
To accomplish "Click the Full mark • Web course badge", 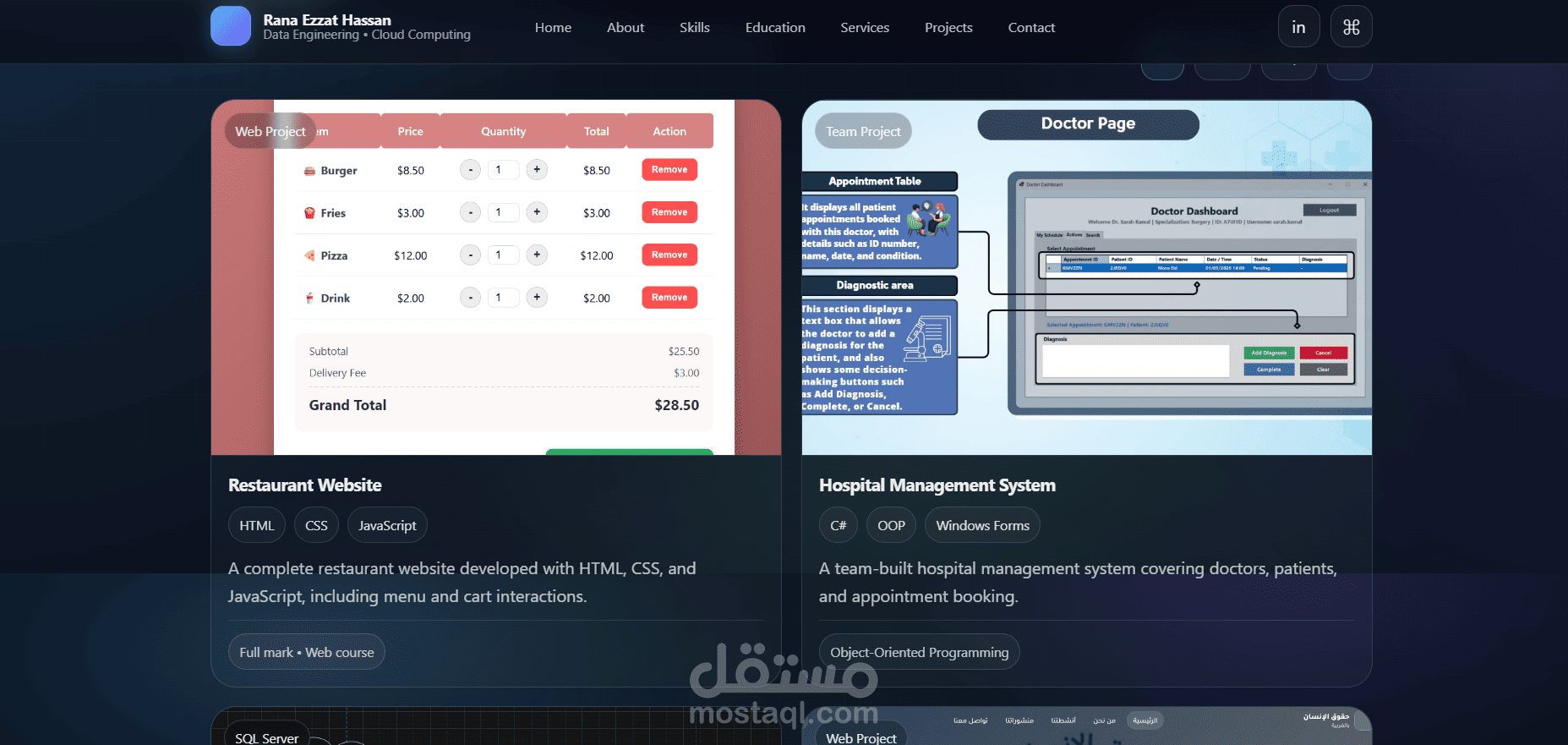I will click(307, 652).
